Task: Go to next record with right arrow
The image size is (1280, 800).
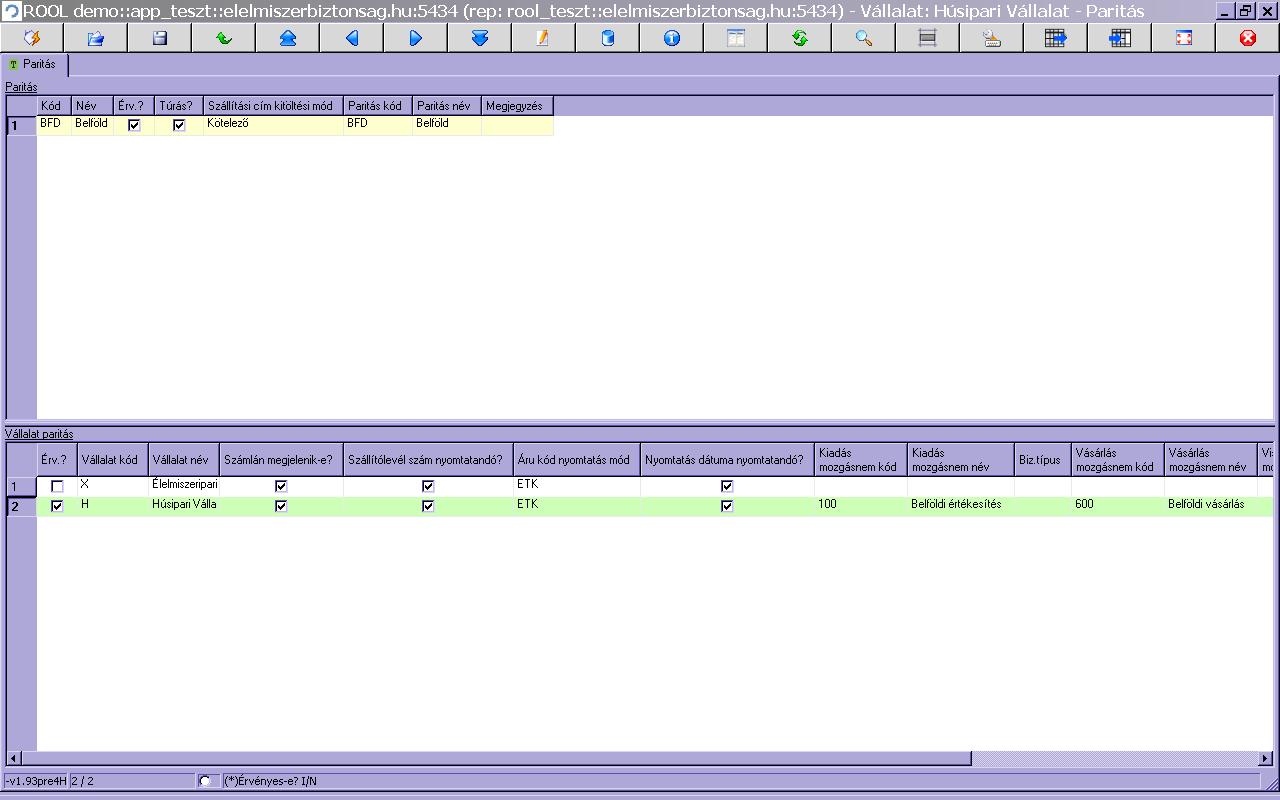Action: click(416, 38)
